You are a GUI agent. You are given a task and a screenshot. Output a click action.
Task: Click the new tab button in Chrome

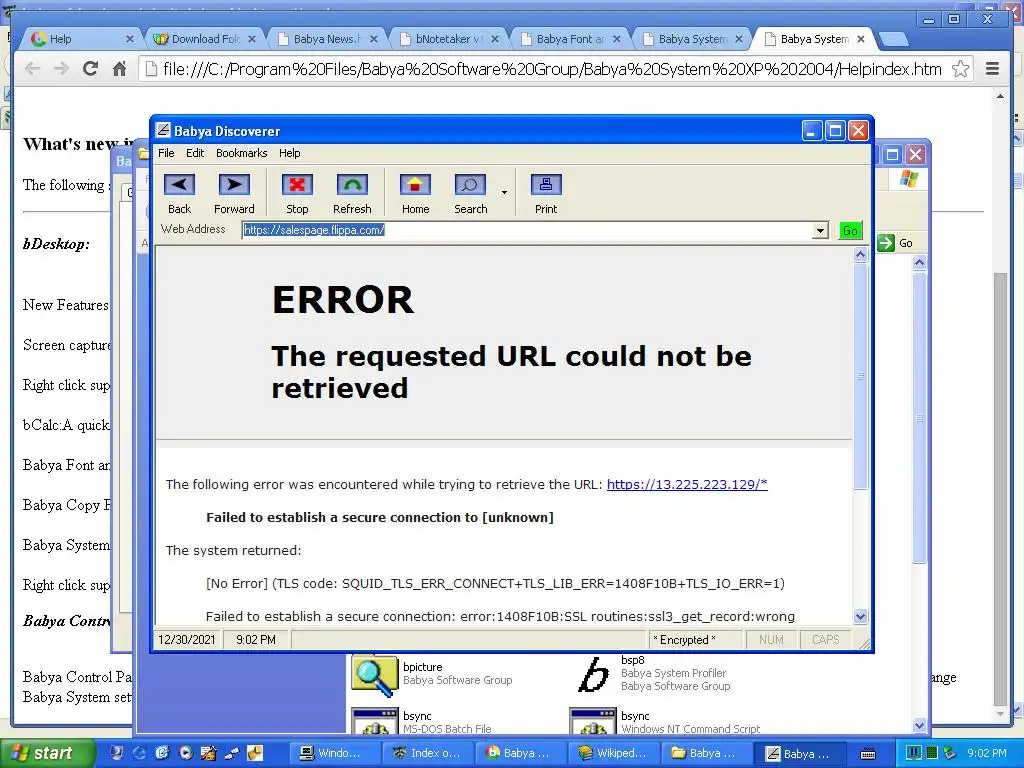(893, 40)
